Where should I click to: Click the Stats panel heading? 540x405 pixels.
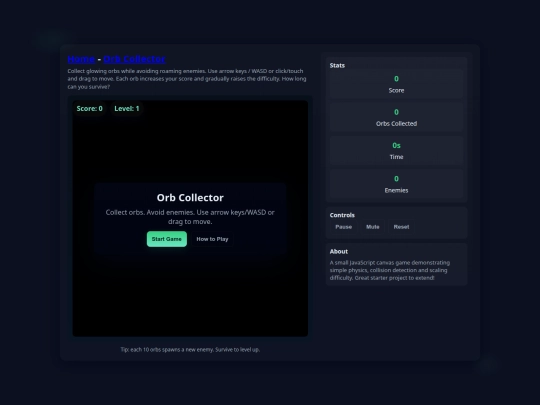pyautogui.click(x=337, y=65)
